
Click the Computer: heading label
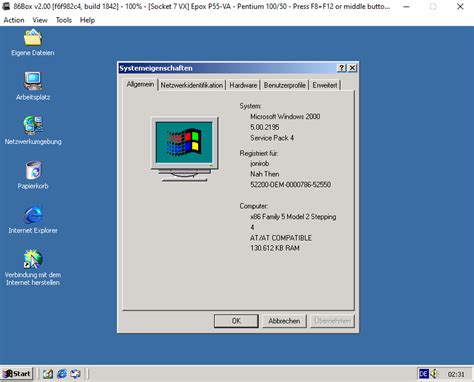click(x=254, y=206)
